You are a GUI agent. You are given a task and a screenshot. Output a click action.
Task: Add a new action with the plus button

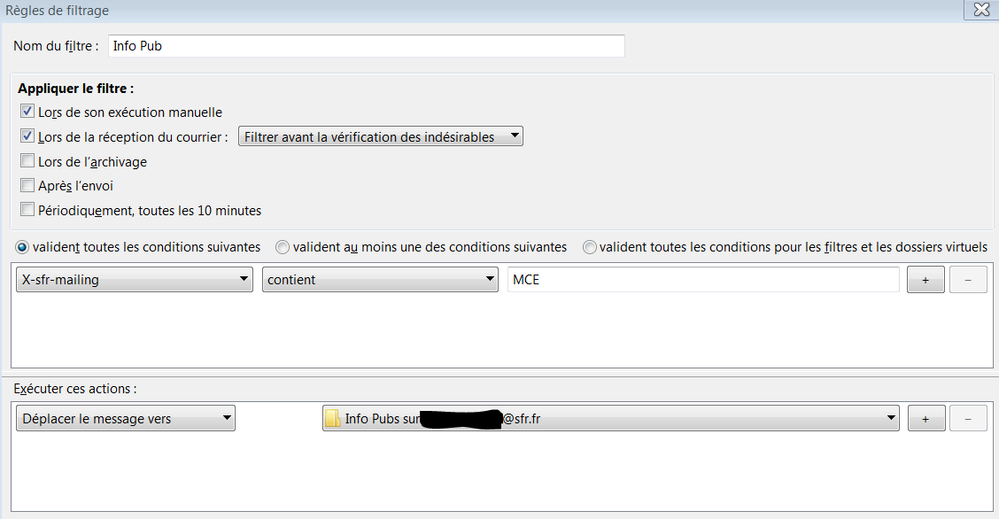click(925, 420)
